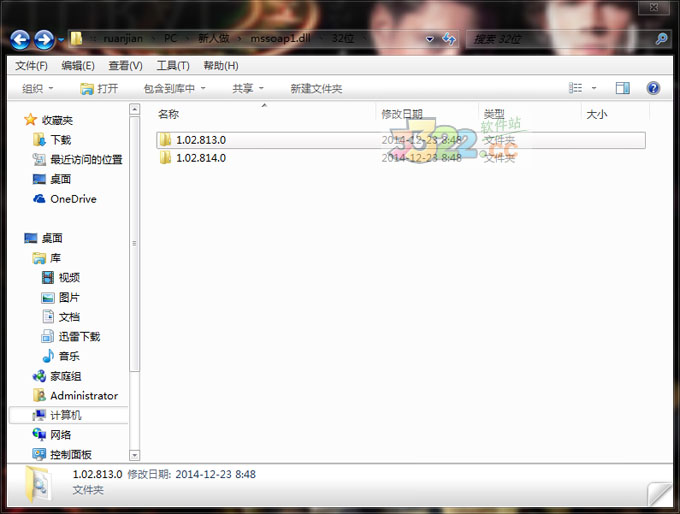680x514 pixels.
Task: Click sidebar scrollbar down arrow
Action: tap(134, 455)
